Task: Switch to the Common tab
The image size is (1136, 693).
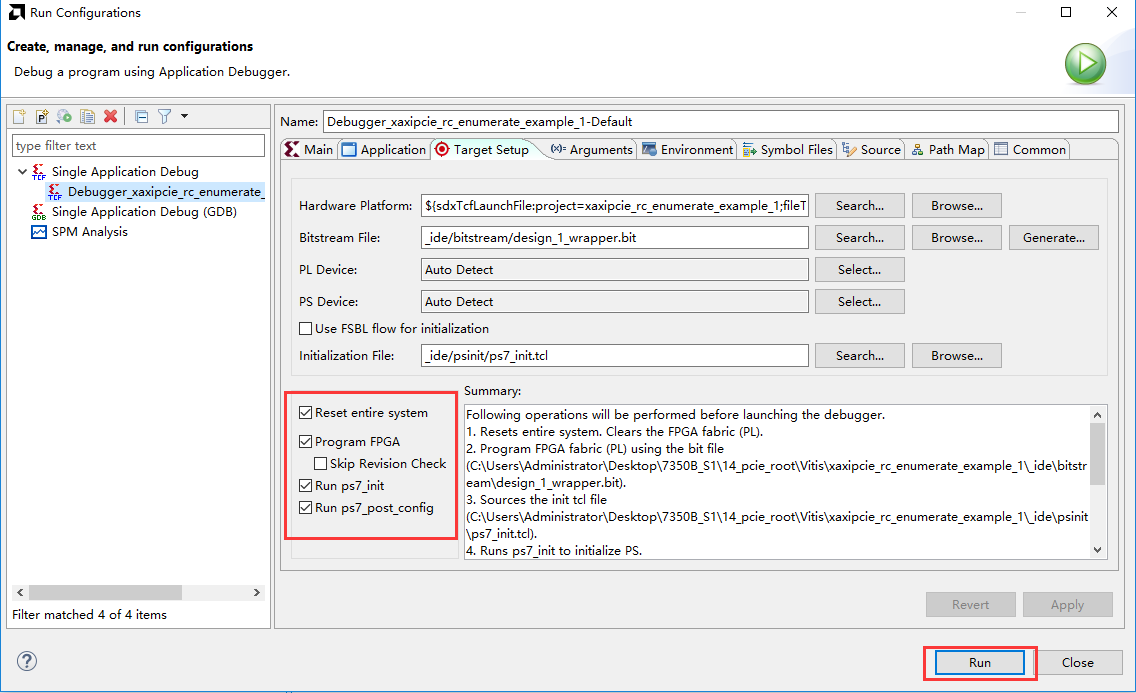Action: (1030, 149)
